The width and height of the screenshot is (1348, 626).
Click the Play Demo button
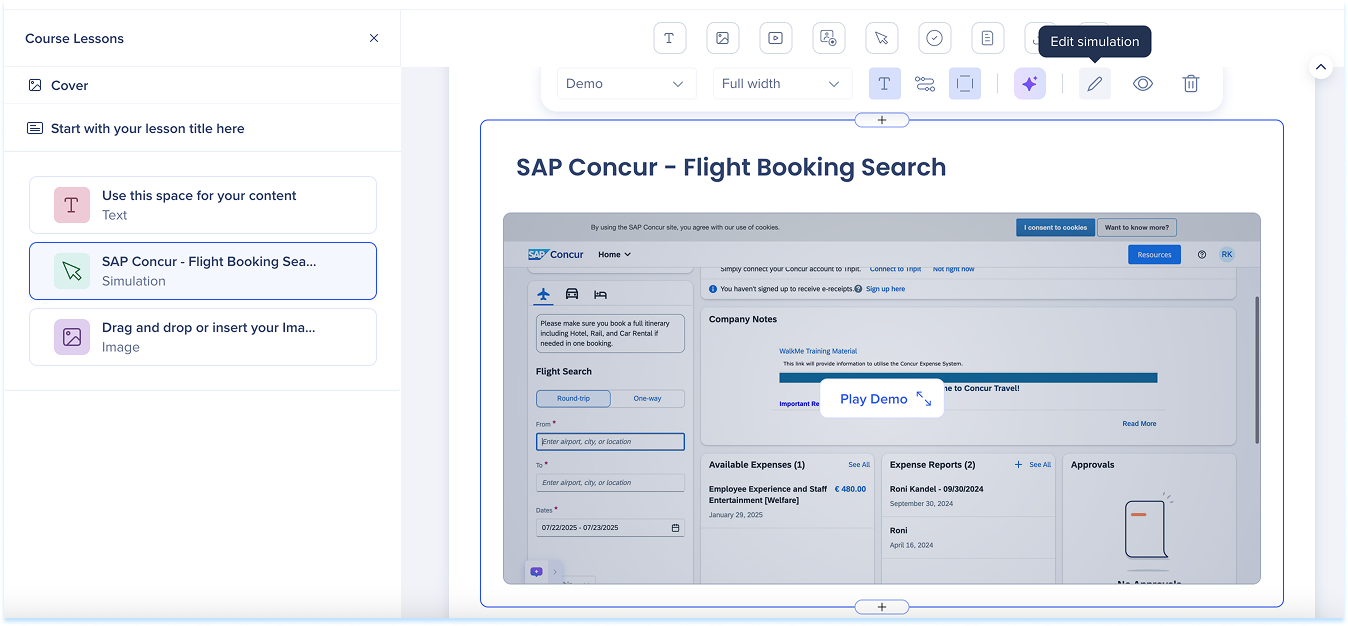[x=882, y=399]
